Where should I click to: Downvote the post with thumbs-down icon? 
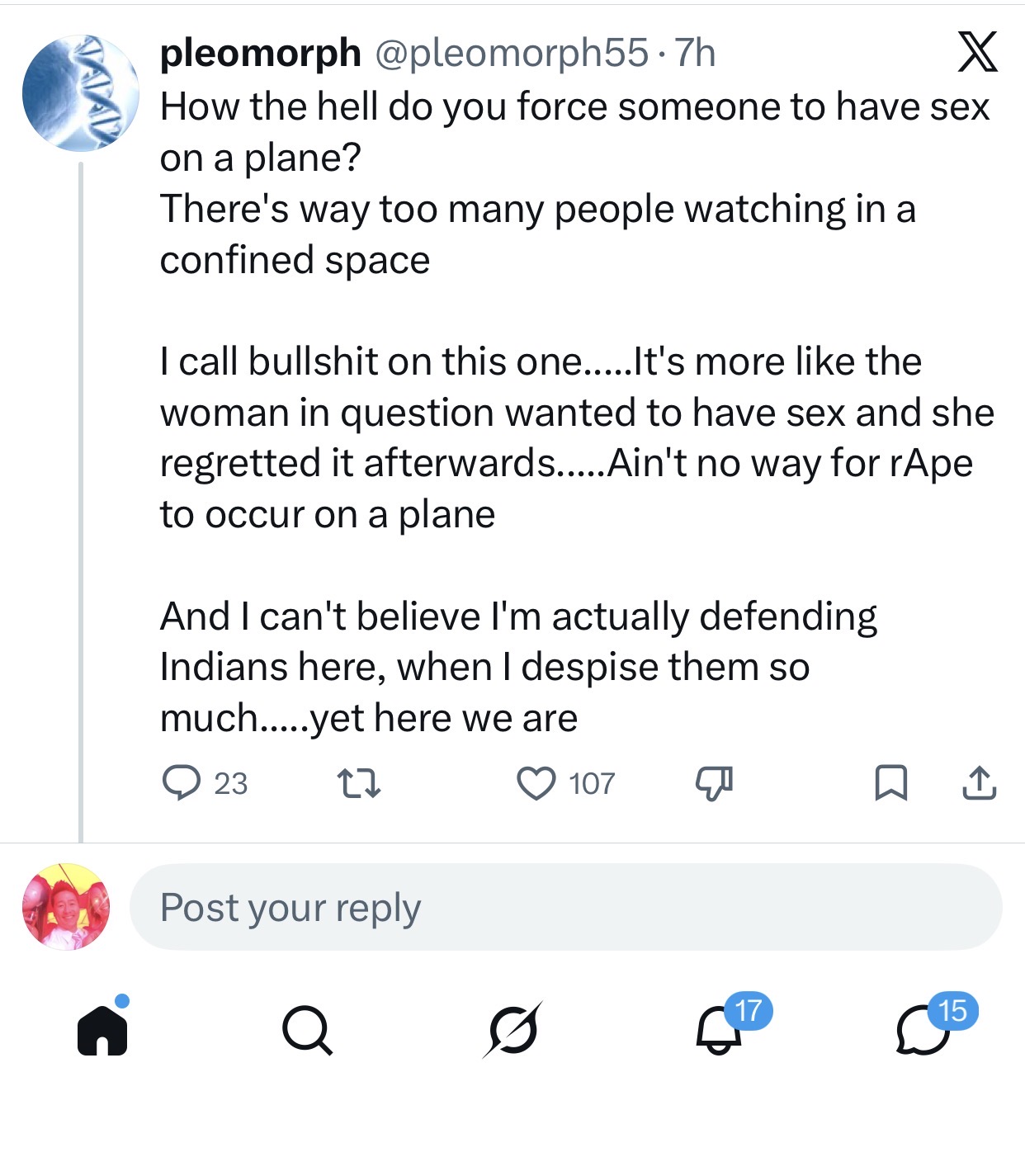point(714,783)
